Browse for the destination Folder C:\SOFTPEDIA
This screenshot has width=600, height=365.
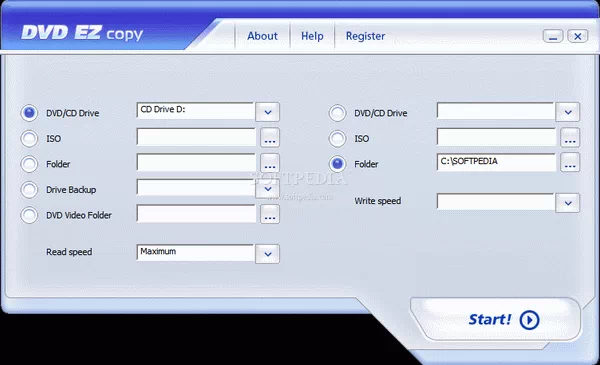[x=570, y=163]
